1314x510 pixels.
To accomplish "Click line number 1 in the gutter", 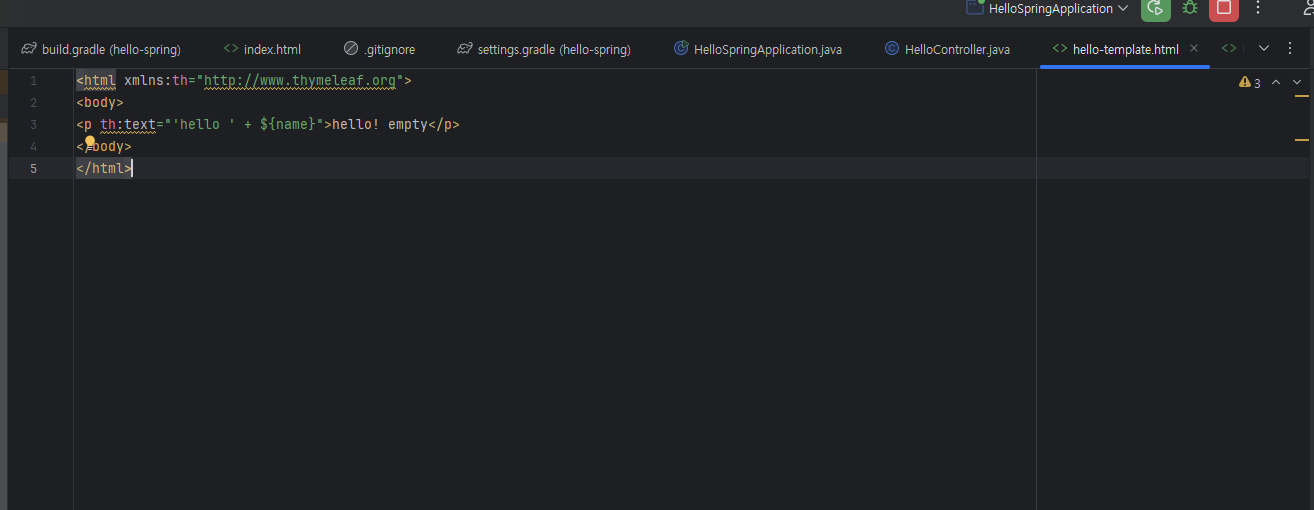I will (x=33, y=81).
